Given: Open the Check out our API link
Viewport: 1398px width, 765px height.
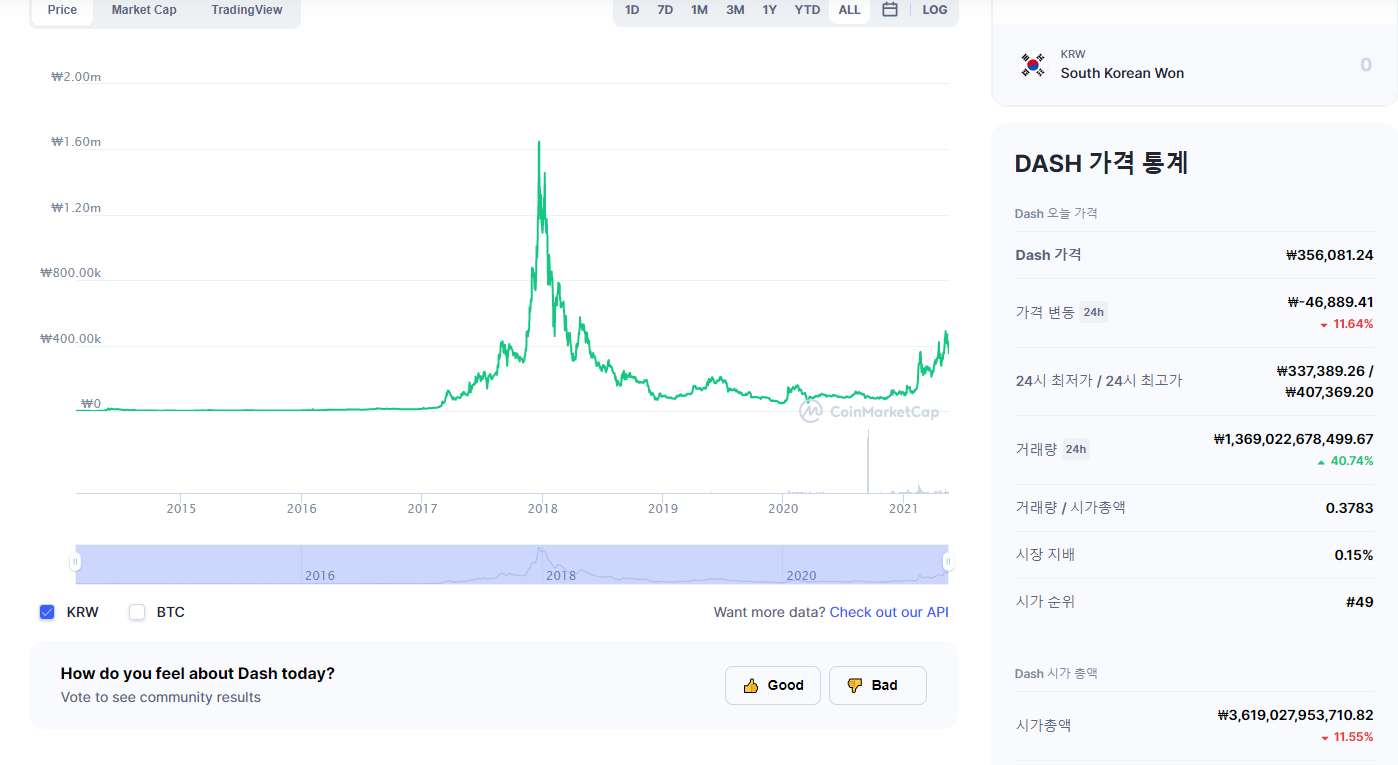Looking at the screenshot, I should click(889, 612).
